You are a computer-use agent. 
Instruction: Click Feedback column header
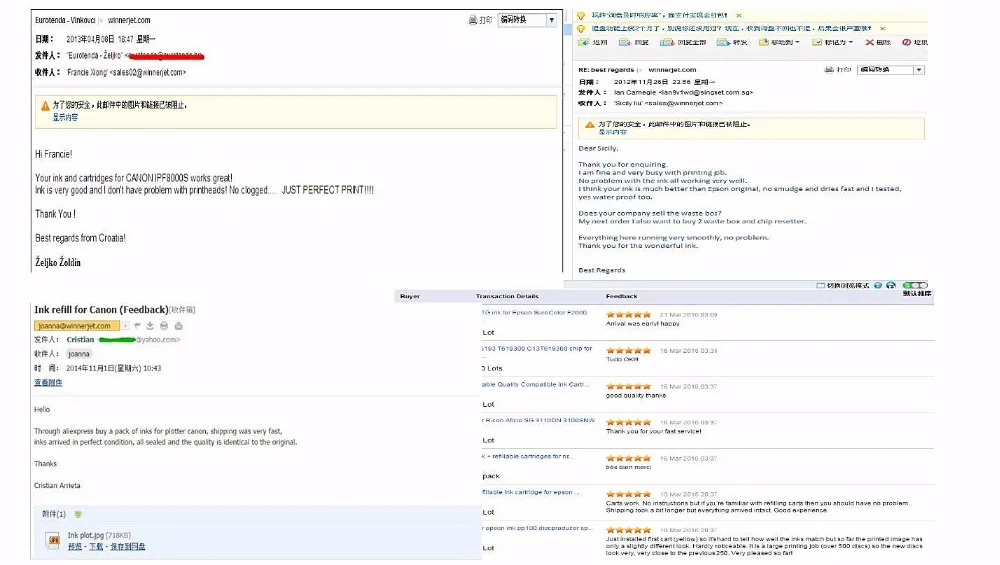[621, 296]
